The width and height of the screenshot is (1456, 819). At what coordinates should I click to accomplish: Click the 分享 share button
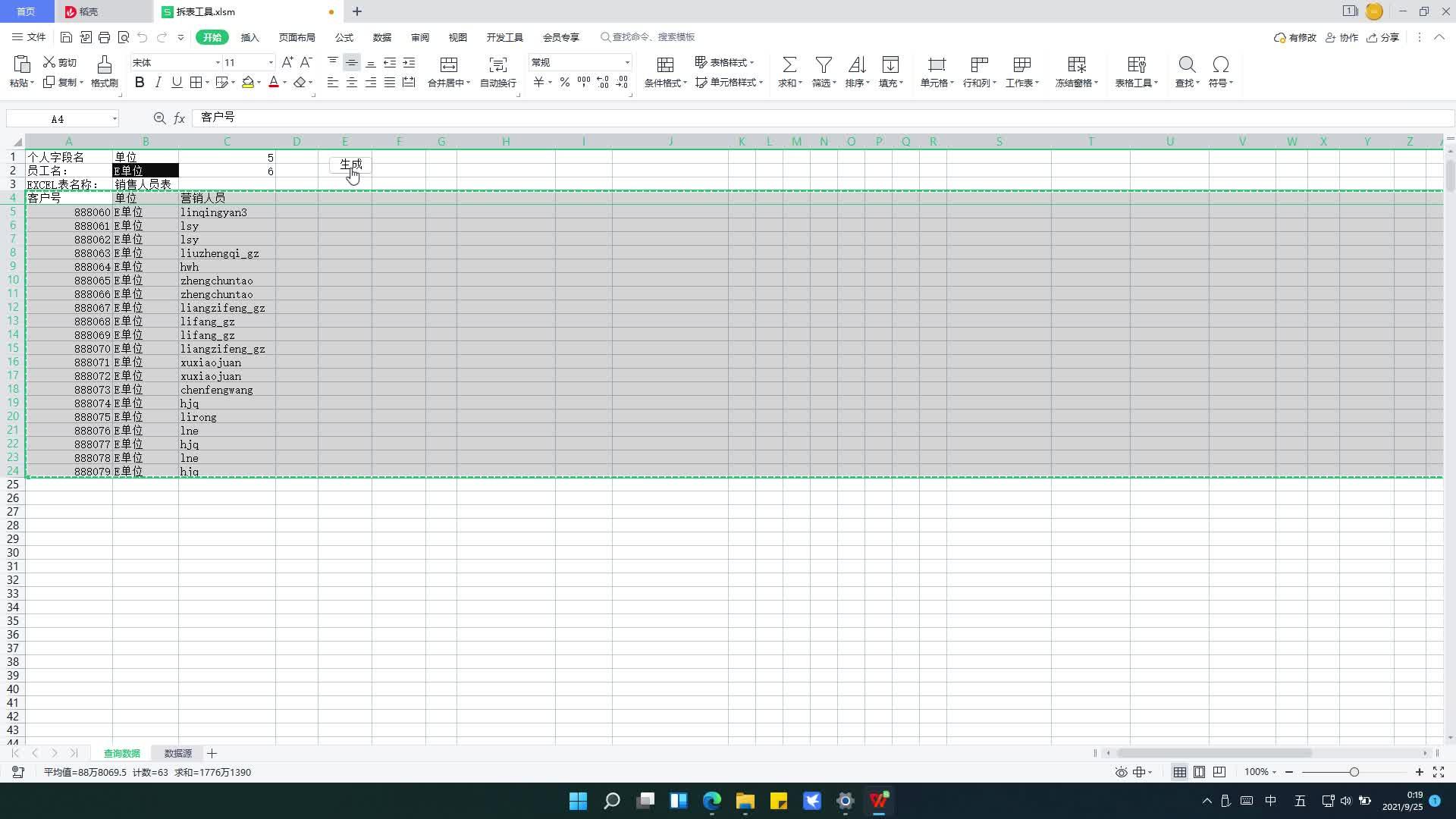click(1382, 37)
